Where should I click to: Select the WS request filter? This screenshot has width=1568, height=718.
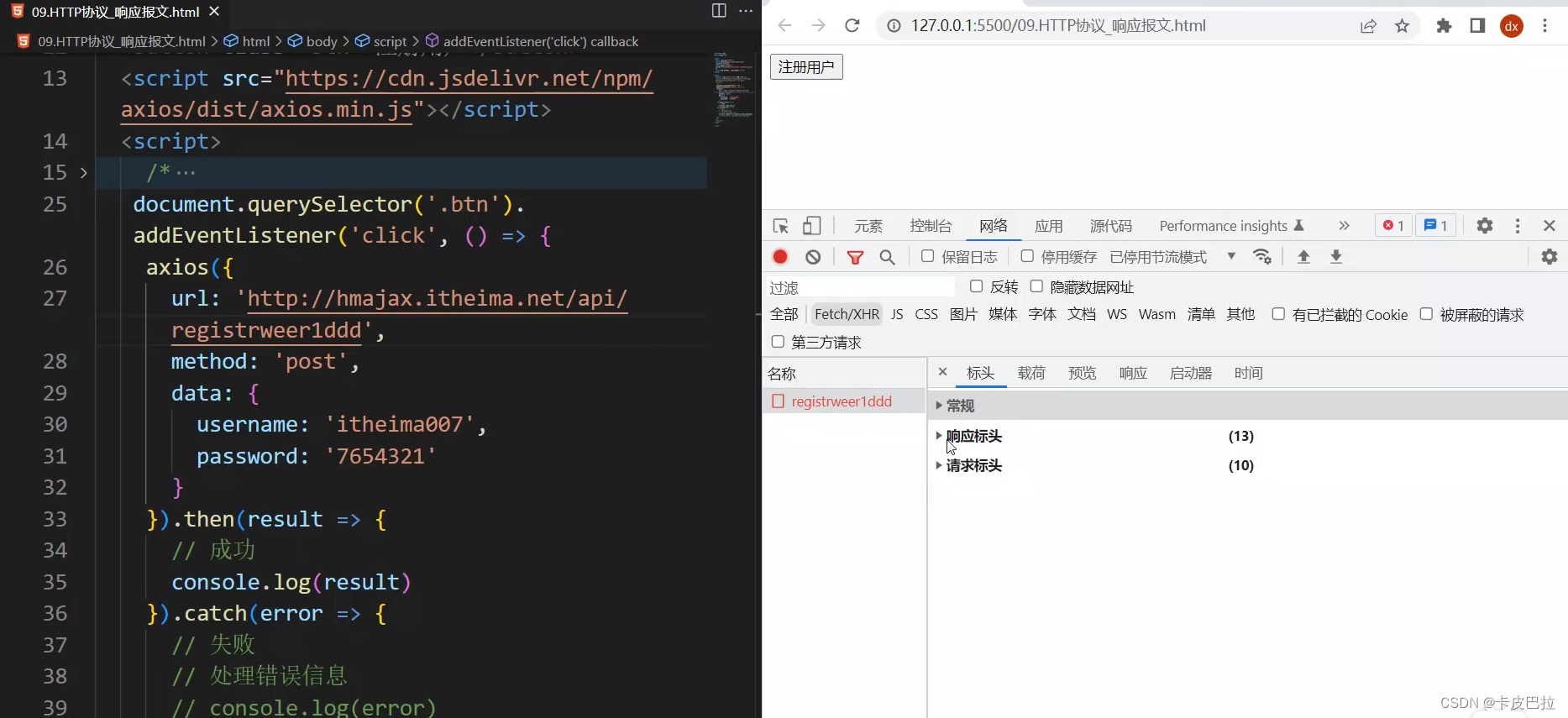point(1117,314)
